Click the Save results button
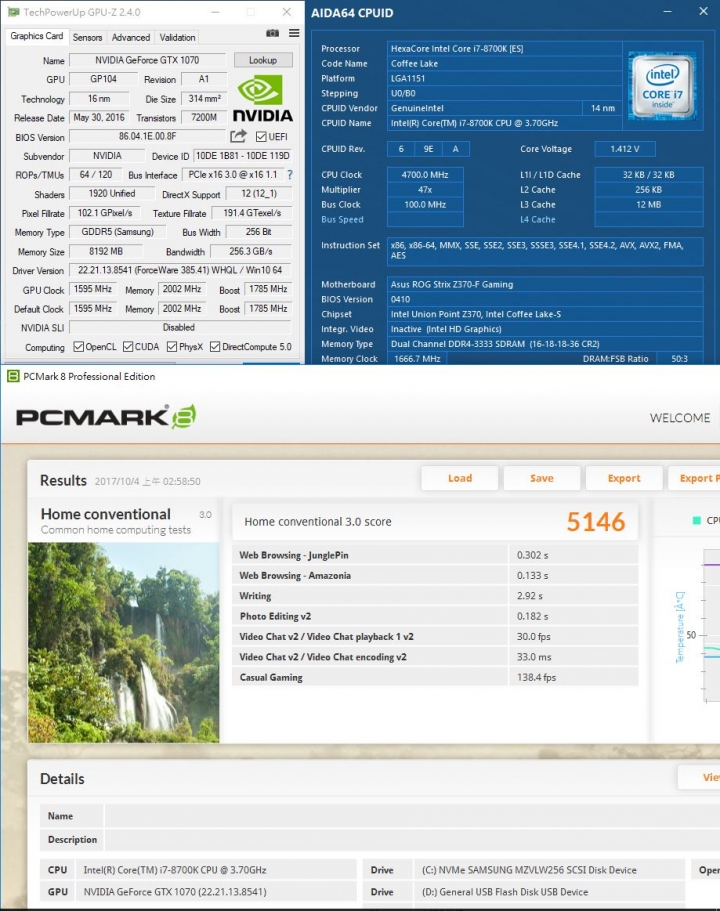 click(542, 478)
